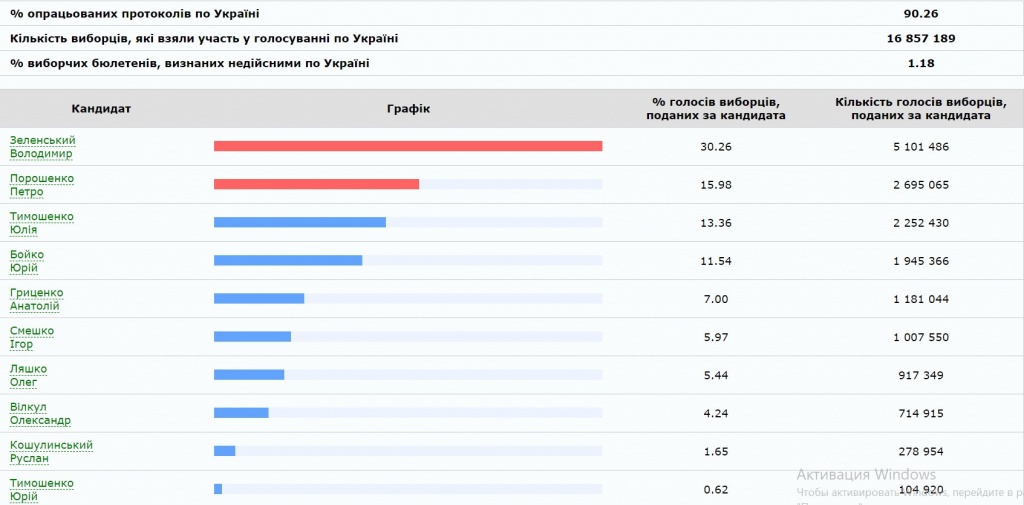Select the 5 101 486 vote count cell
Image resolution: width=1024 pixels, height=505 pixels.
(921, 147)
